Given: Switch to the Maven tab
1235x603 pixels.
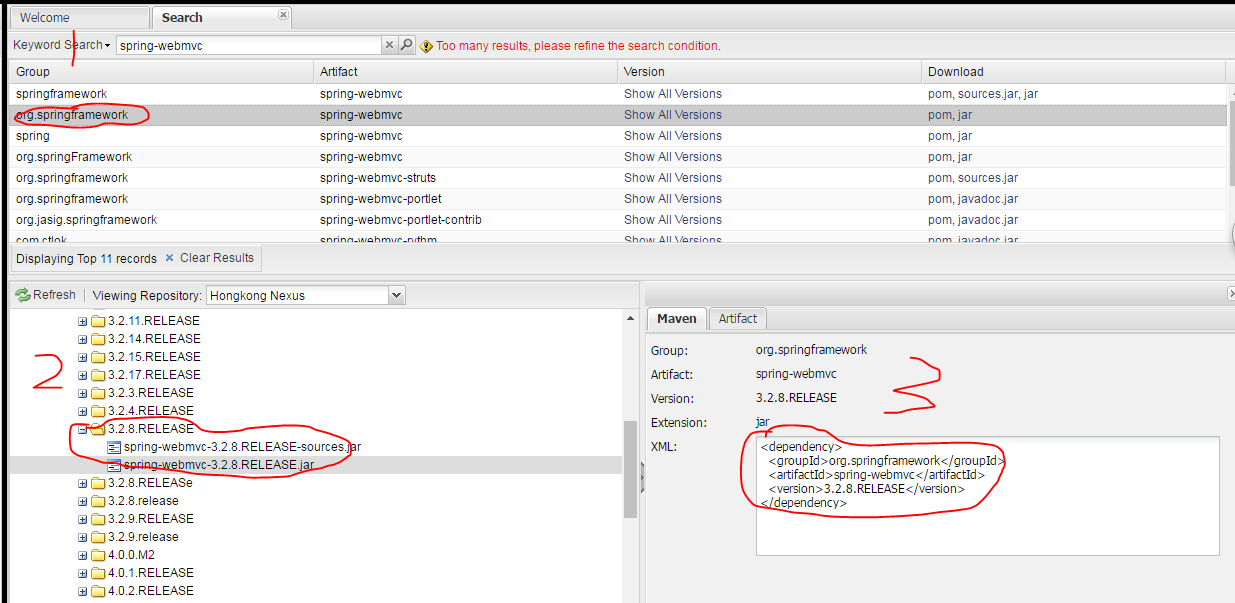Looking at the screenshot, I should (677, 319).
